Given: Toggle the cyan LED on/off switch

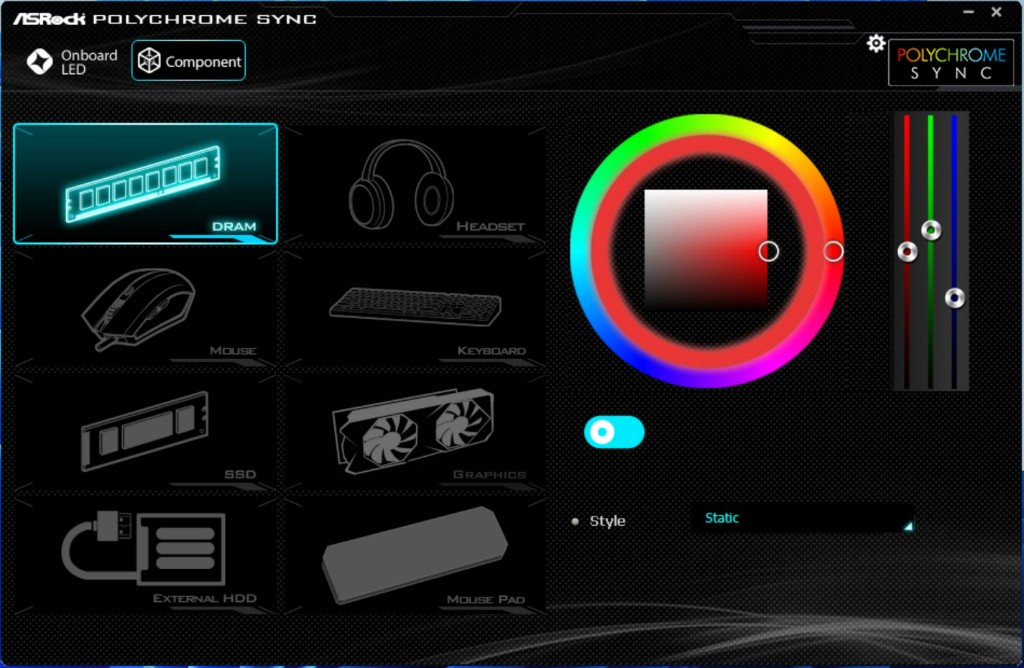Looking at the screenshot, I should (x=614, y=432).
